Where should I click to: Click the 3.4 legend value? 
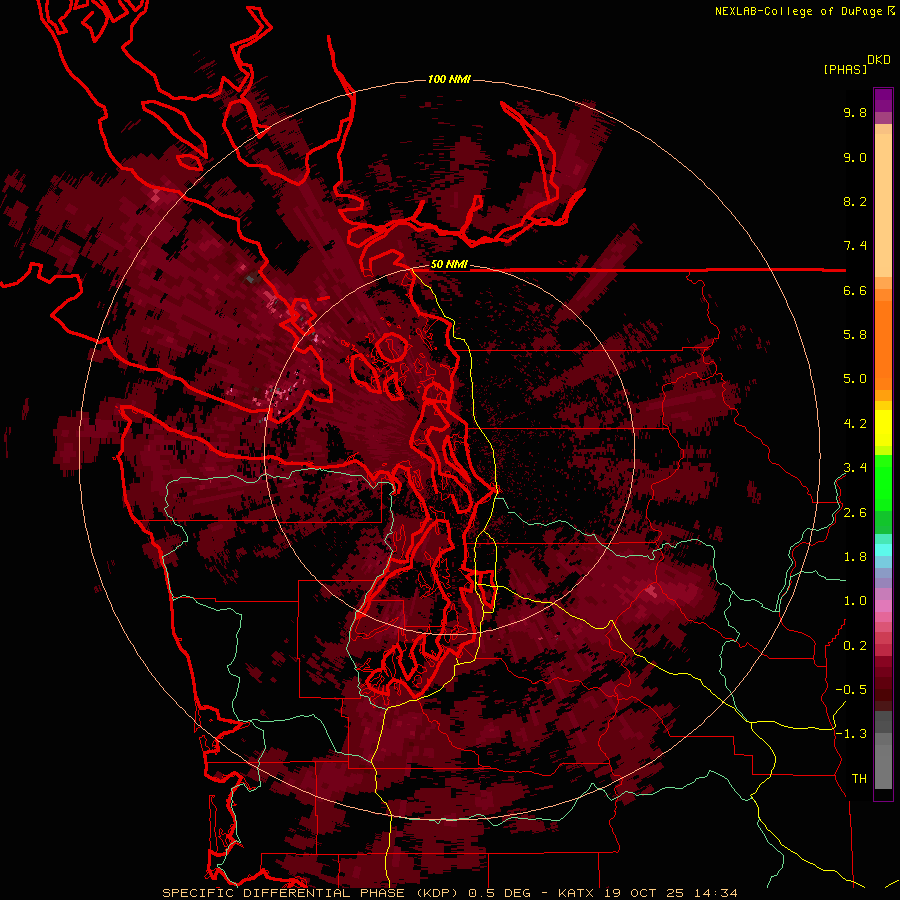pos(855,468)
